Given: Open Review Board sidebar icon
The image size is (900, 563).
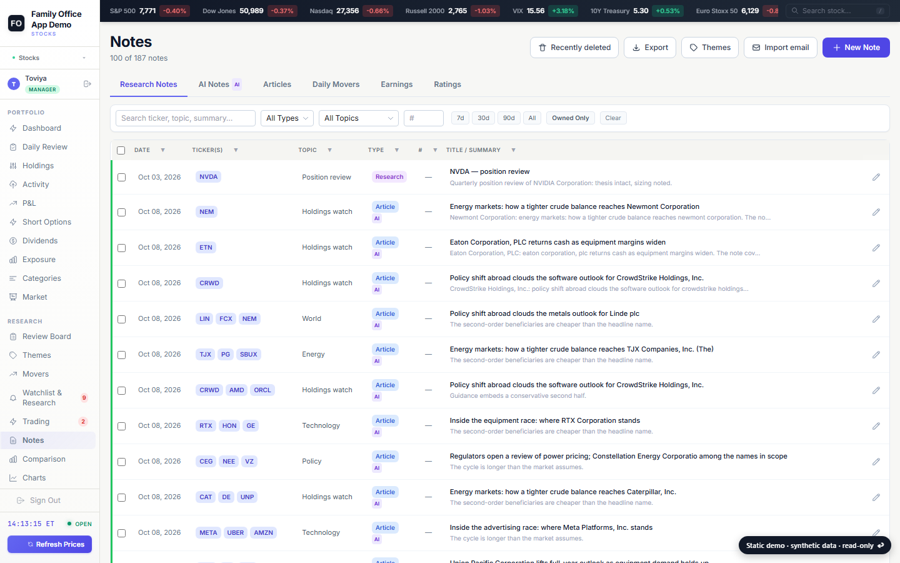Looking at the screenshot, I should pyautogui.click(x=13, y=336).
